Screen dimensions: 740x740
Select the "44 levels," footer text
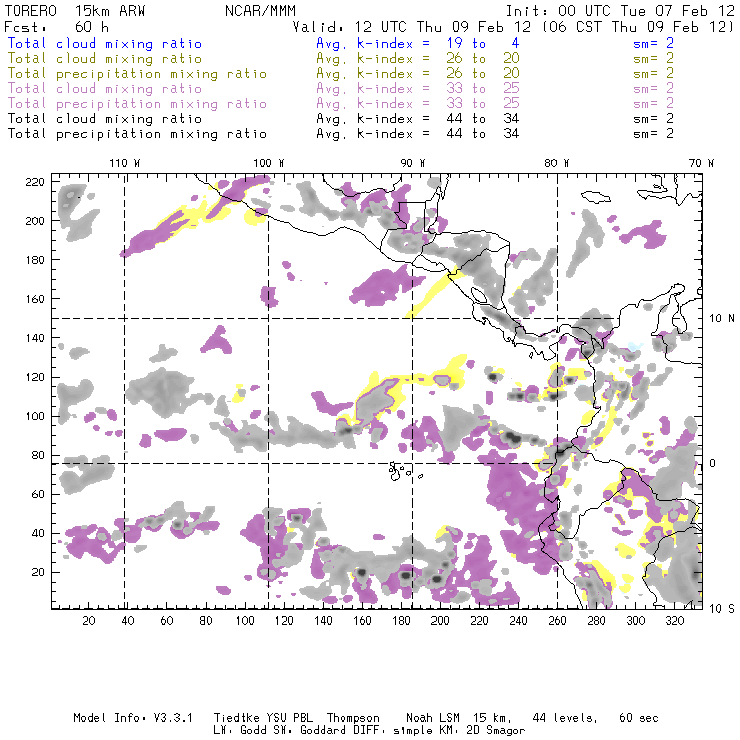click(565, 718)
